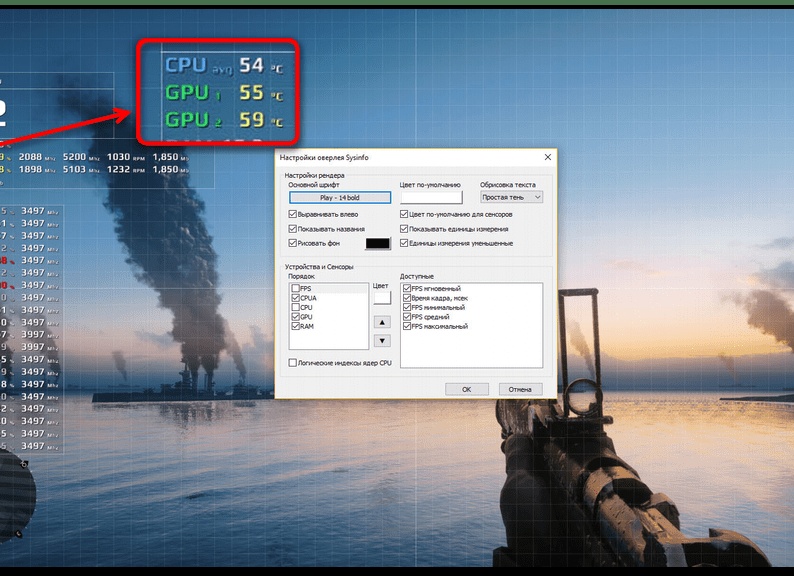The height and width of the screenshot is (576, 794).
Task: Toggle 'Цвет по-умолчанию для сенсоров' checkbox
Action: tap(404, 214)
